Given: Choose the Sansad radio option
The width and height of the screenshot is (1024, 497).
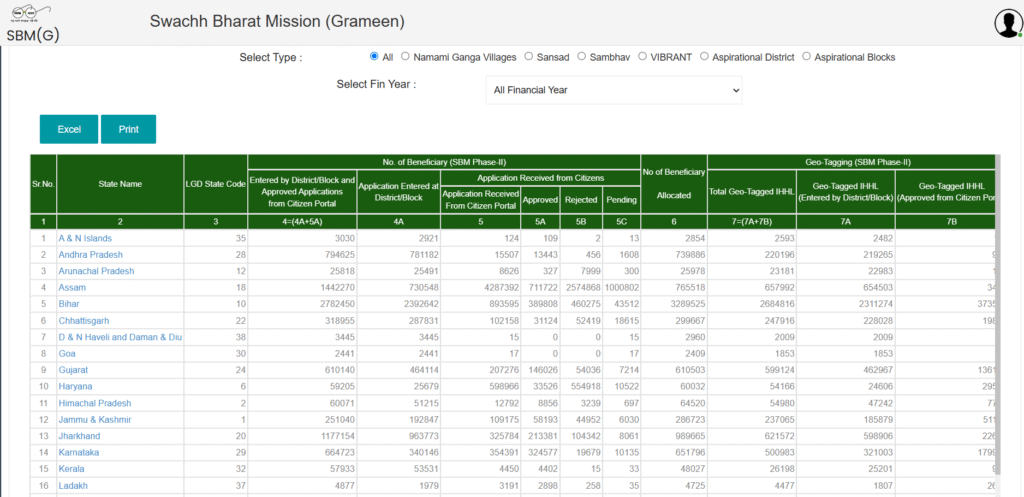Looking at the screenshot, I should (528, 56).
